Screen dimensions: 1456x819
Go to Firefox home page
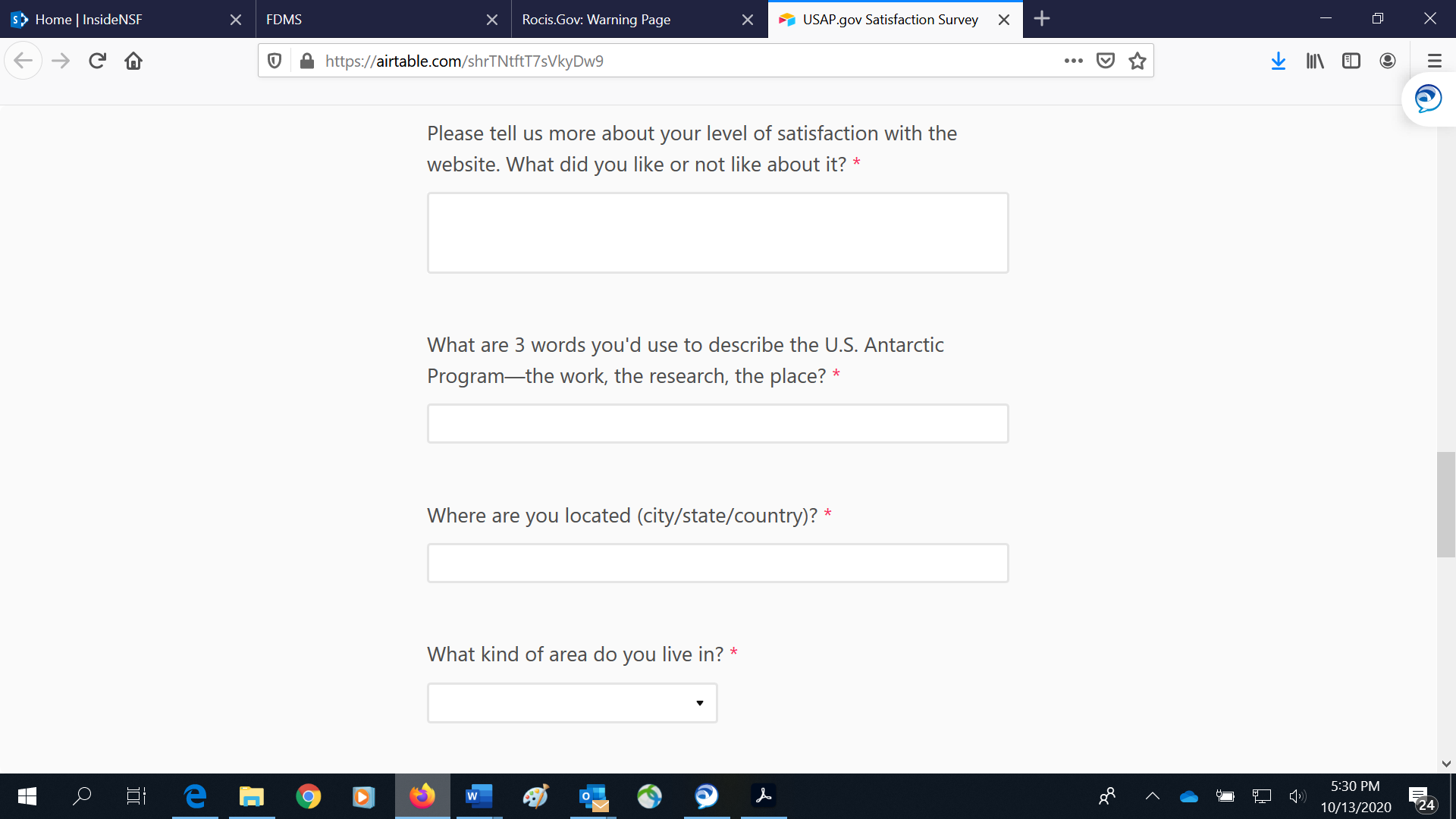pos(133,61)
